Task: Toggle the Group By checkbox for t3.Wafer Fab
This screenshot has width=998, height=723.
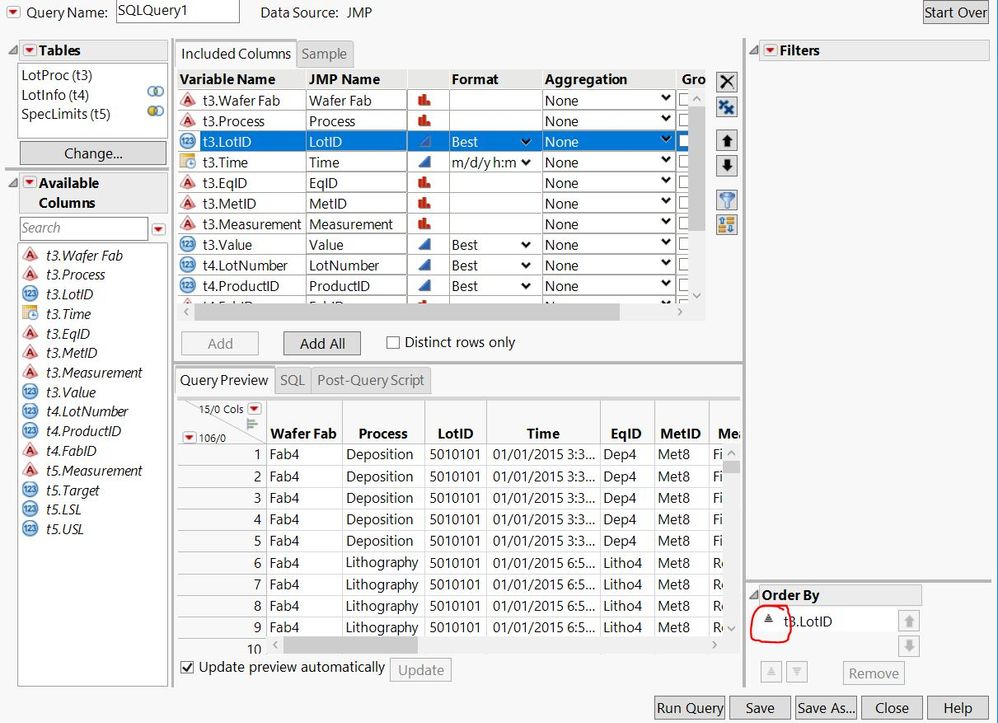Action: point(684,99)
